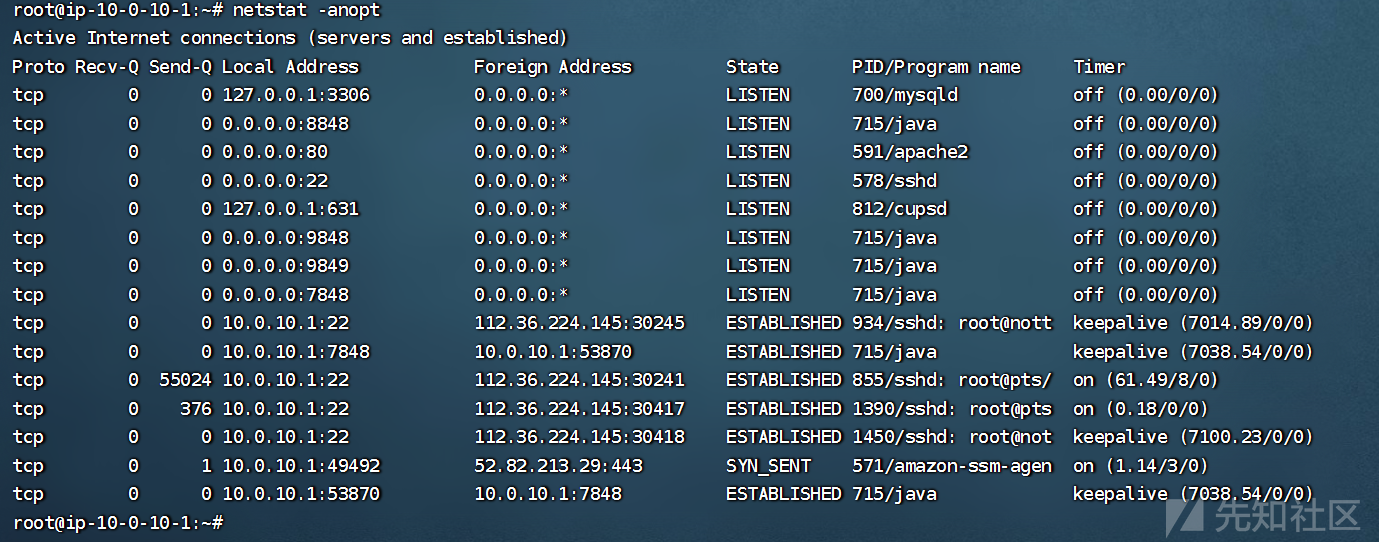Click the bottom root@ip-10-0-10-1 shell prompt

tap(117, 523)
